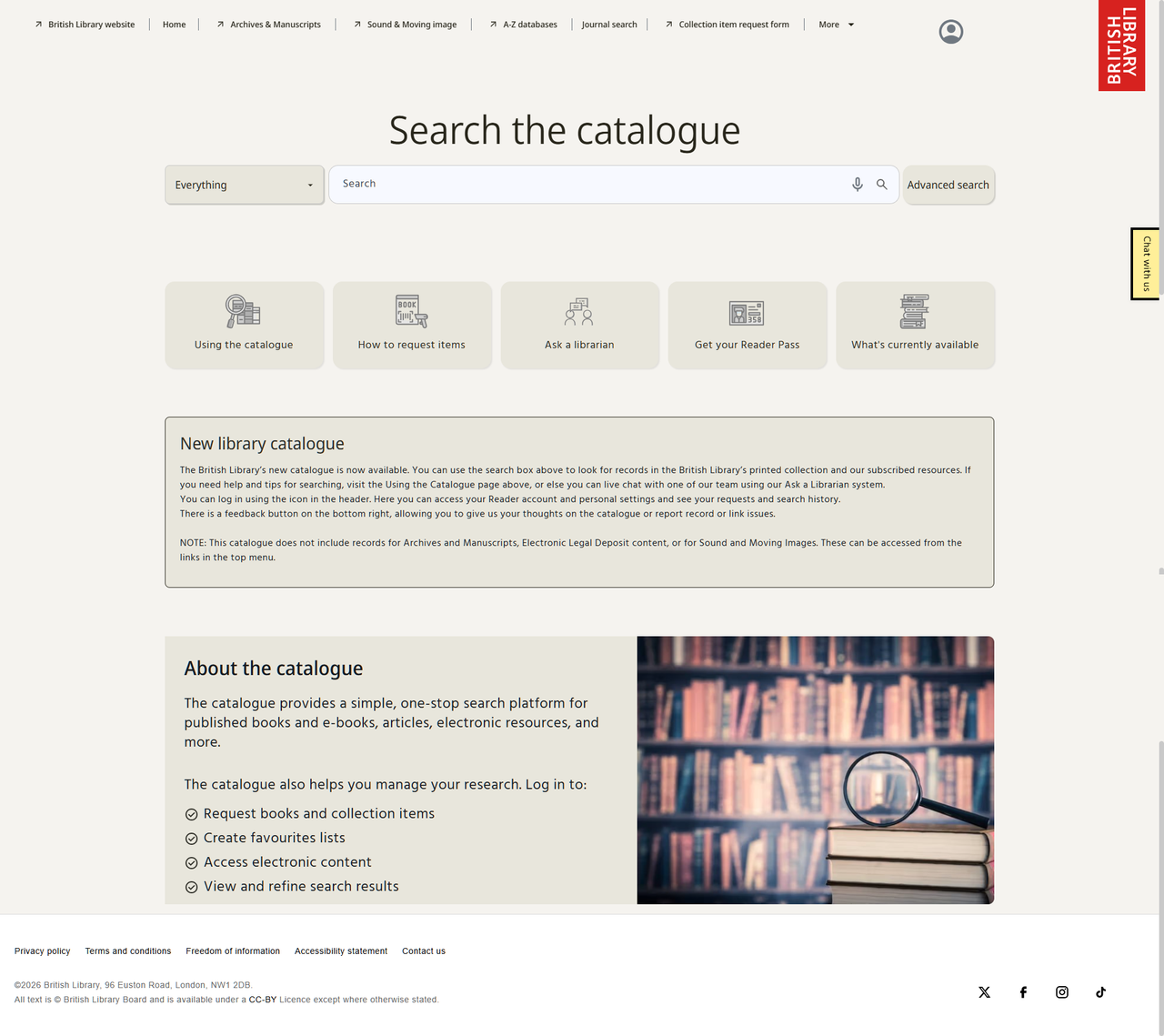Expand the More menu in top navigation
The width and height of the screenshot is (1164, 1036).
tap(837, 25)
